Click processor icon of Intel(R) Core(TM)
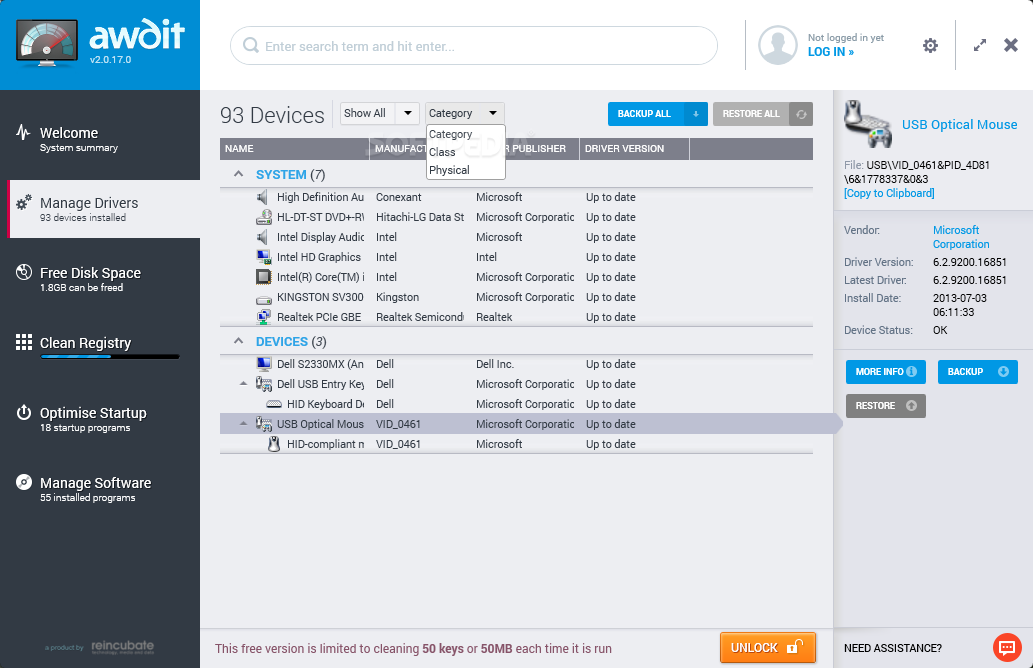The width and height of the screenshot is (1033, 668). 264,277
